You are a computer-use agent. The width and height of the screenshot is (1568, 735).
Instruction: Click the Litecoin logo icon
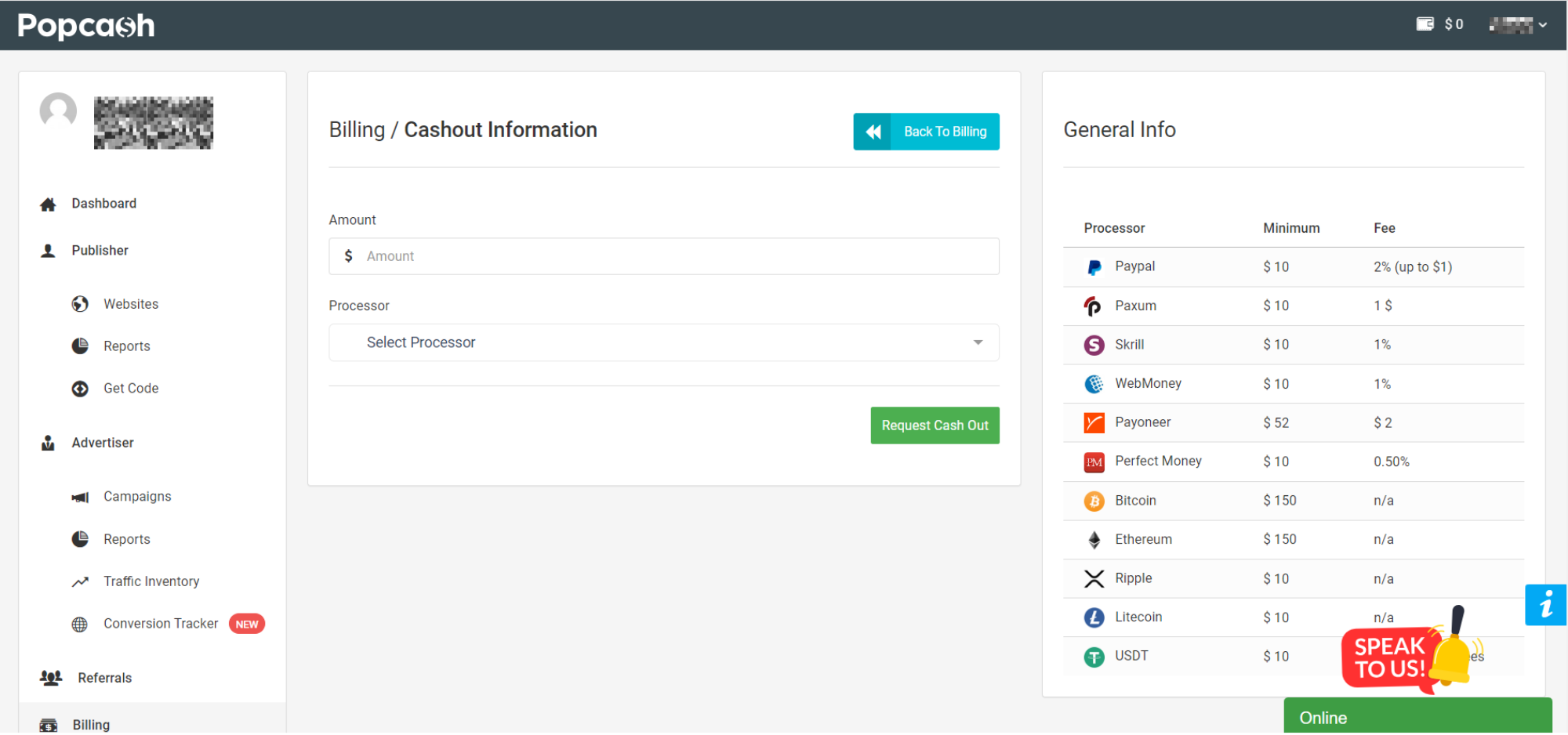1094,617
